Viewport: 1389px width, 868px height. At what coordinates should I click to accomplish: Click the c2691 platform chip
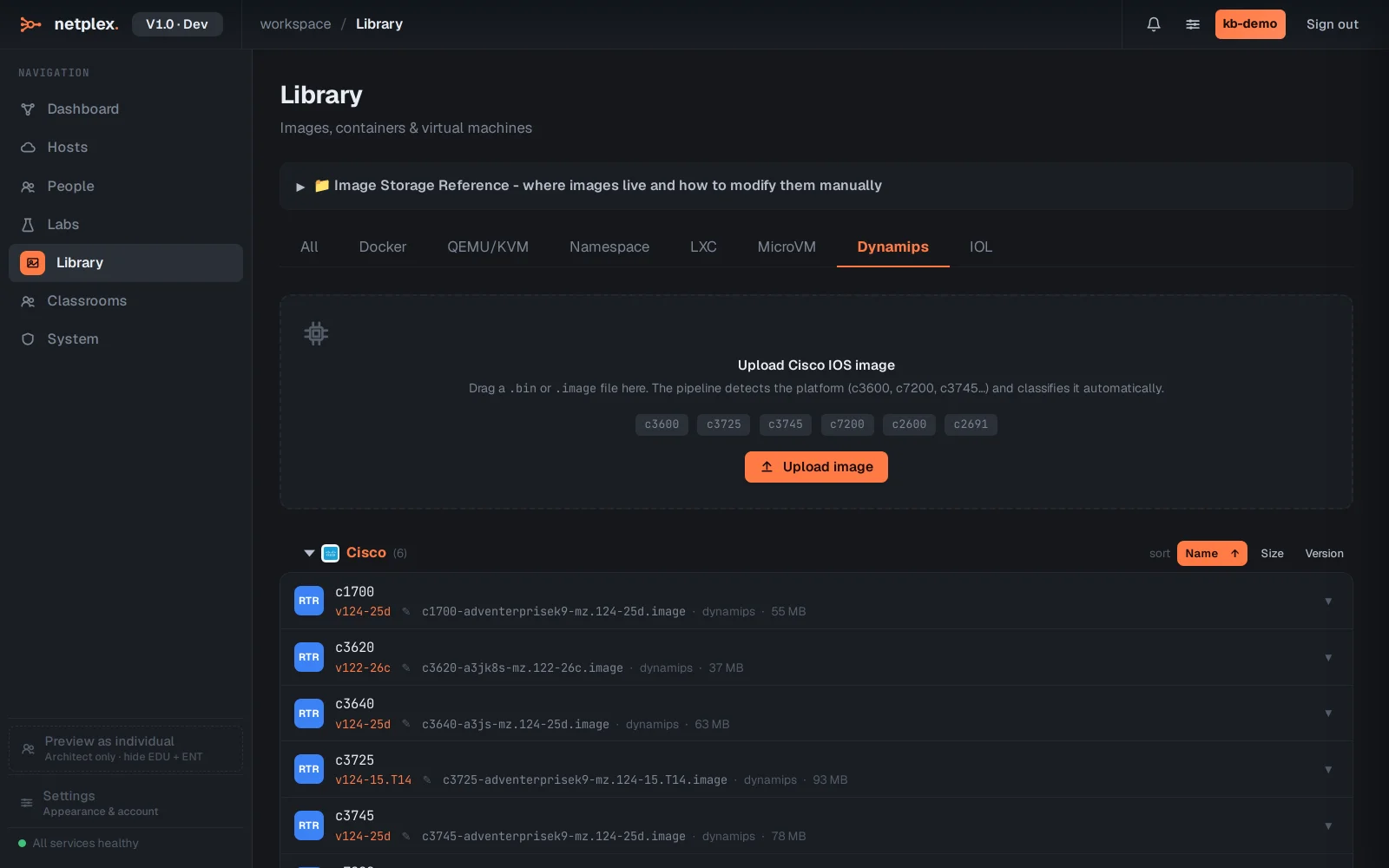tap(971, 424)
